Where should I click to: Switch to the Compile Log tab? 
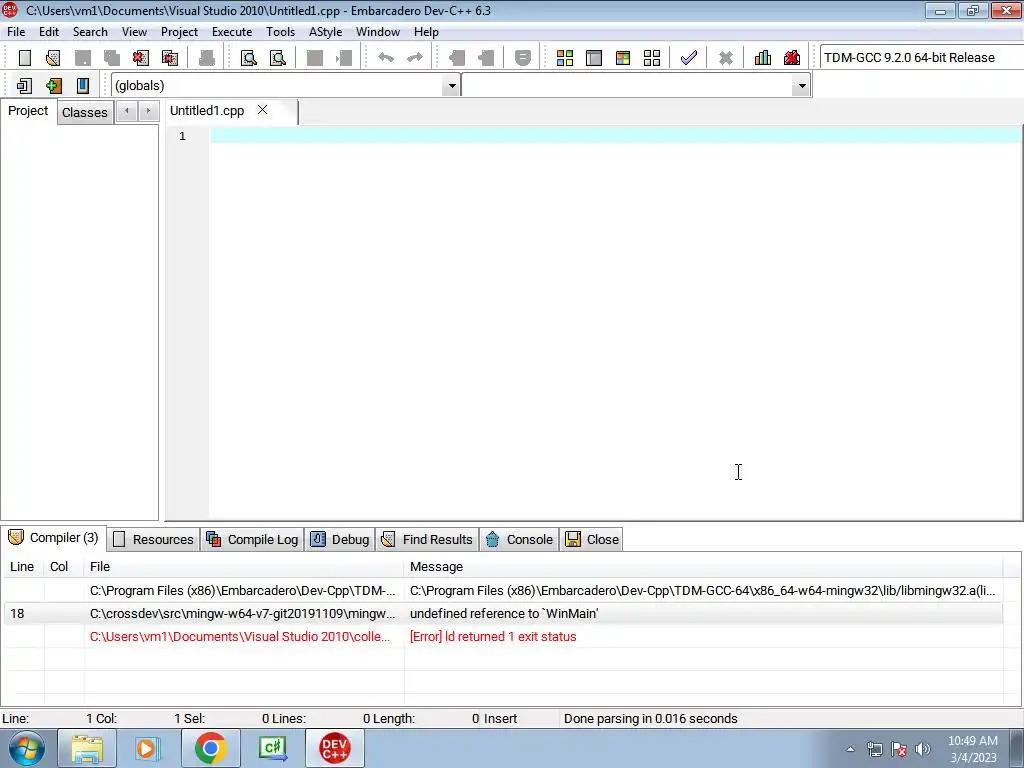pos(252,539)
